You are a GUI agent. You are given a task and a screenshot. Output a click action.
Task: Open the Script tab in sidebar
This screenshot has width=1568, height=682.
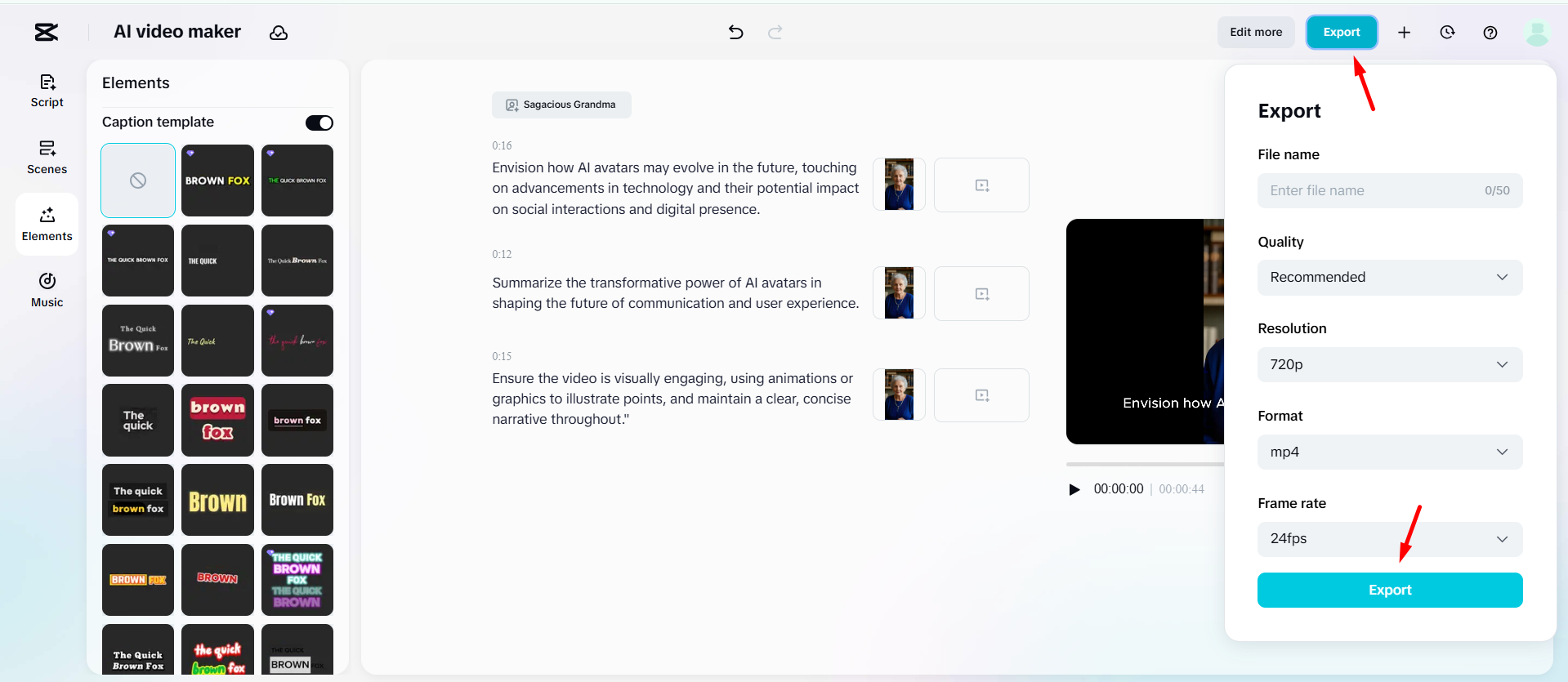click(47, 91)
